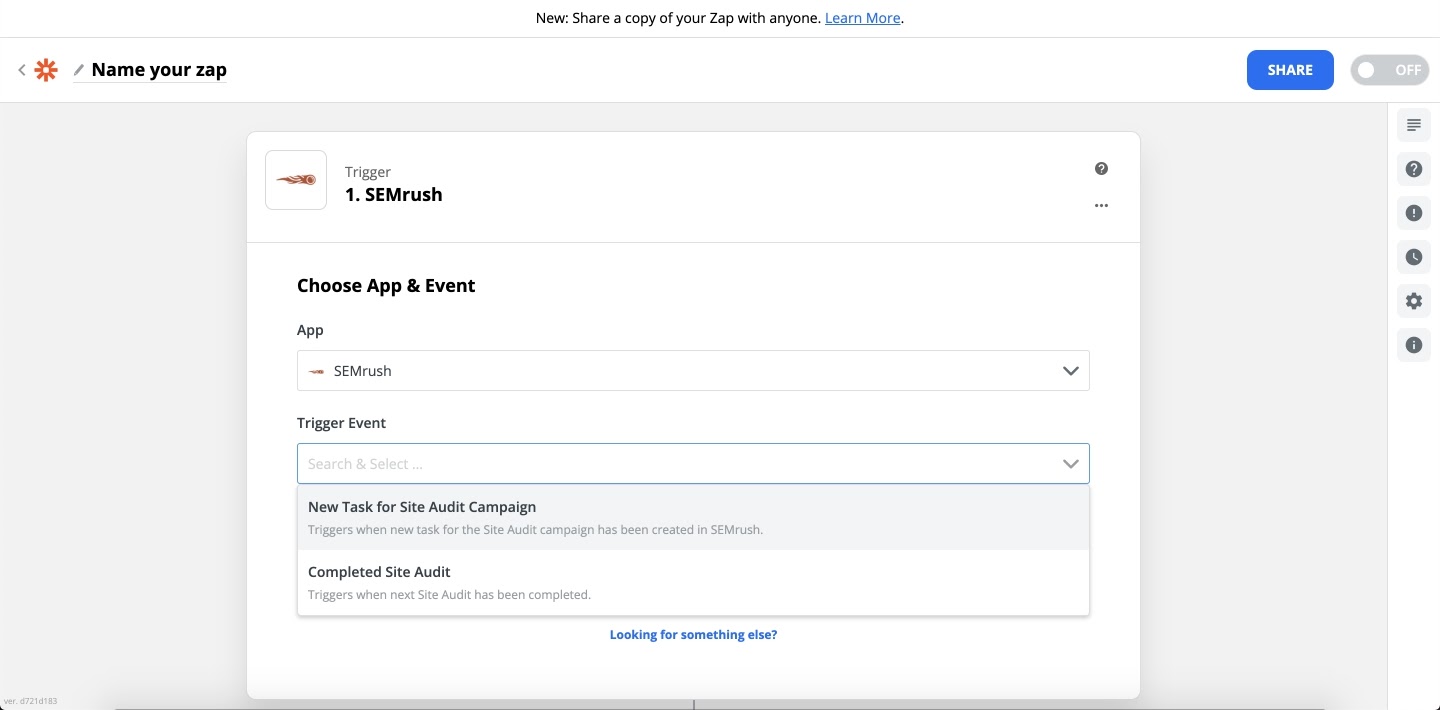This screenshot has width=1440, height=710.
Task: Show the alerts exclamation icon in sidebar
Action: (x=1413, y=213)
